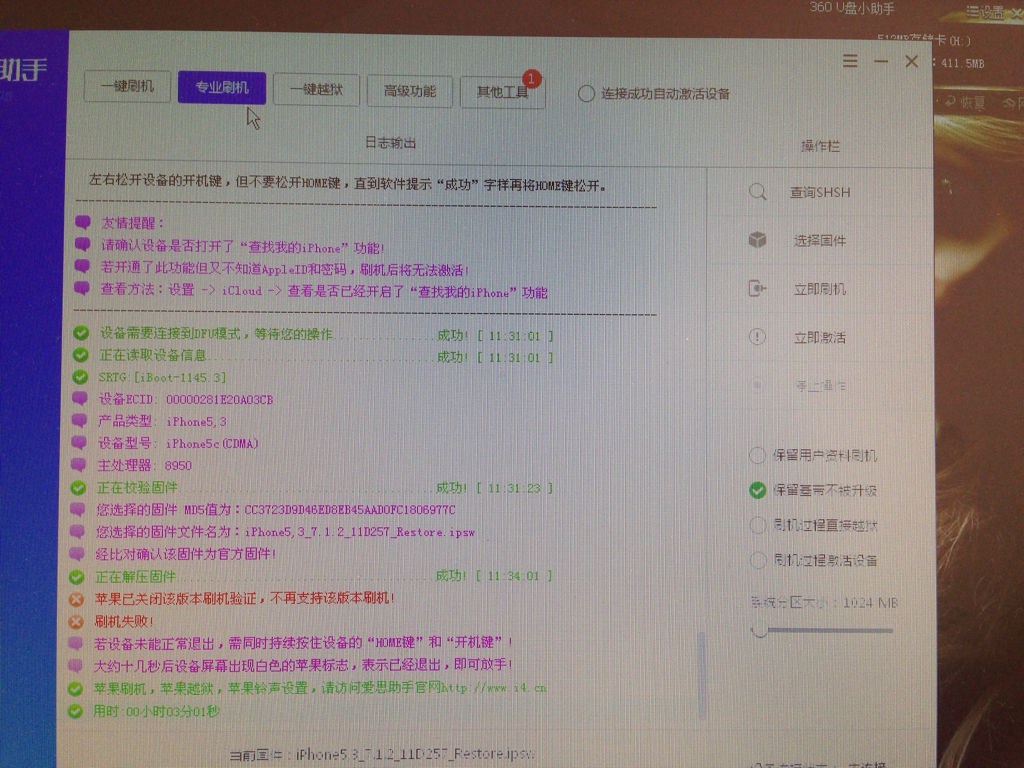Screen dimensions: 1024x768
Task: Click the 产品类型: iPhone5,3 log line
Action: 163,421
